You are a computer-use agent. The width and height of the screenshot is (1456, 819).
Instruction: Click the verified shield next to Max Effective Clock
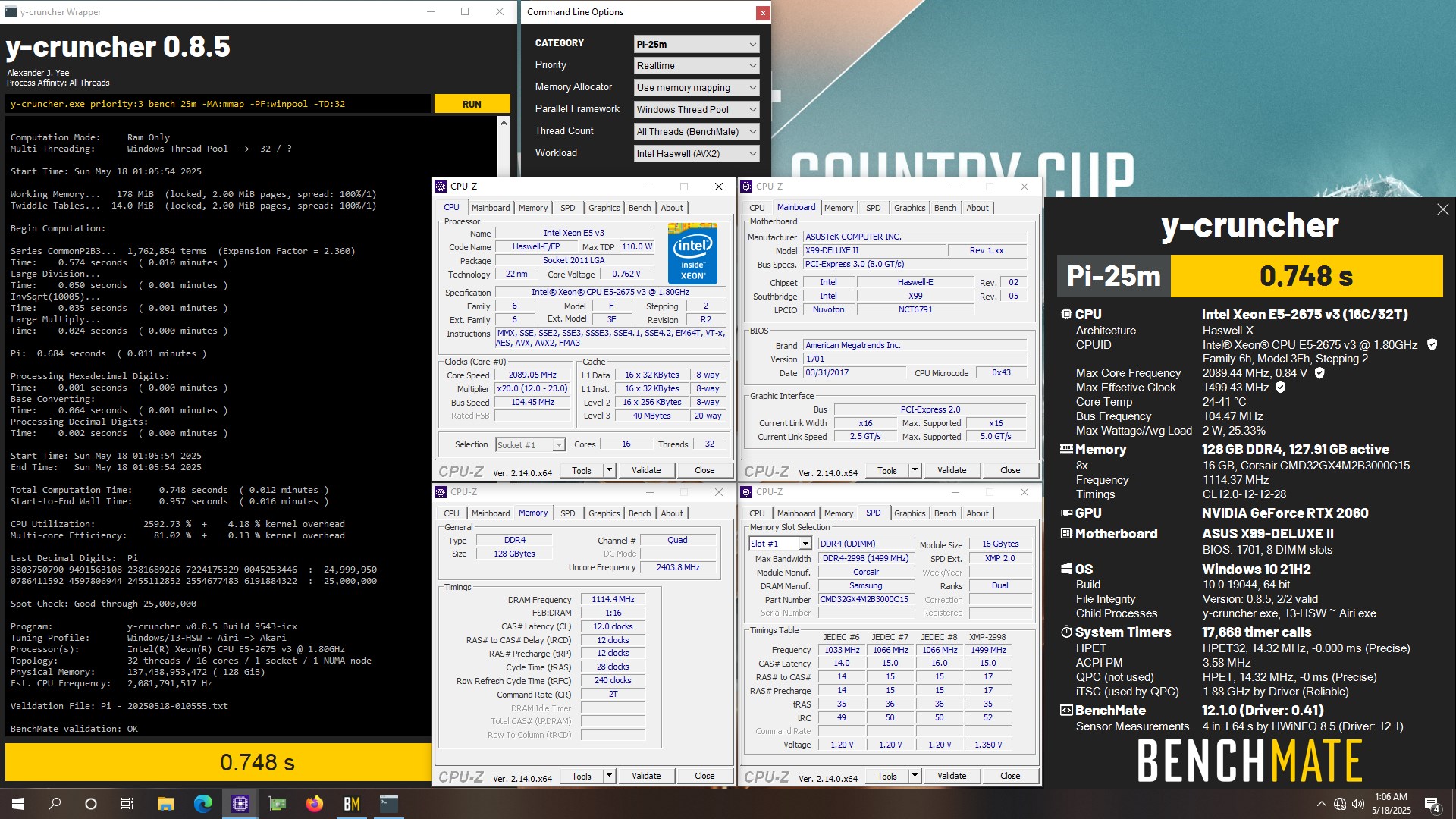(1281, 388)
